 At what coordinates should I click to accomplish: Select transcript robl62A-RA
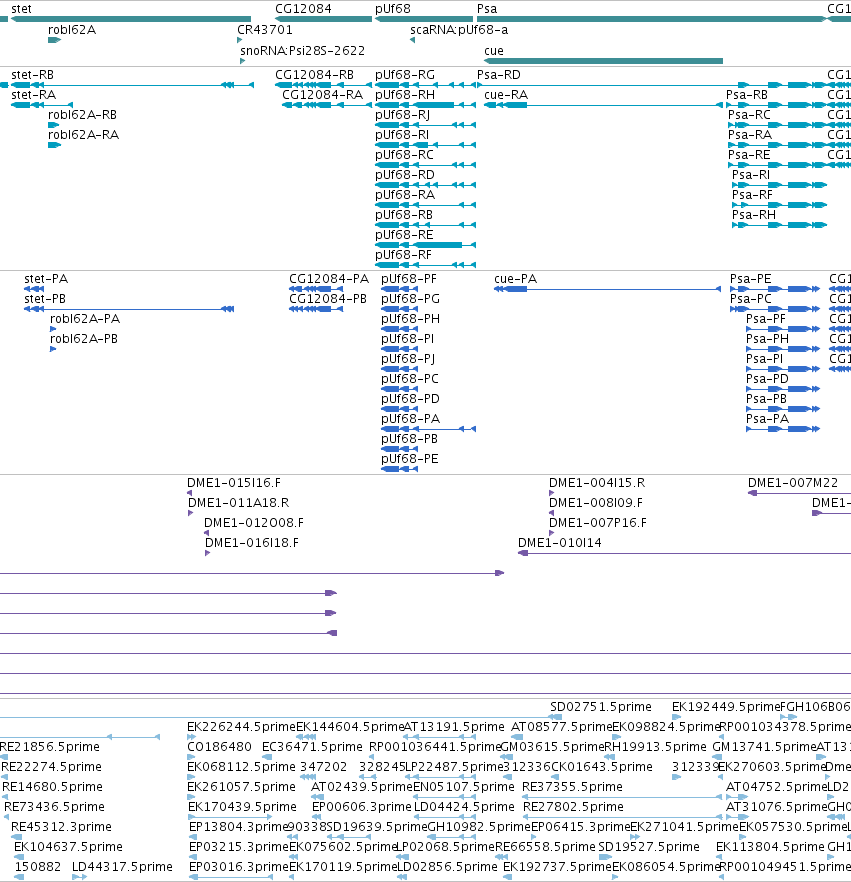tap(55, 145)
